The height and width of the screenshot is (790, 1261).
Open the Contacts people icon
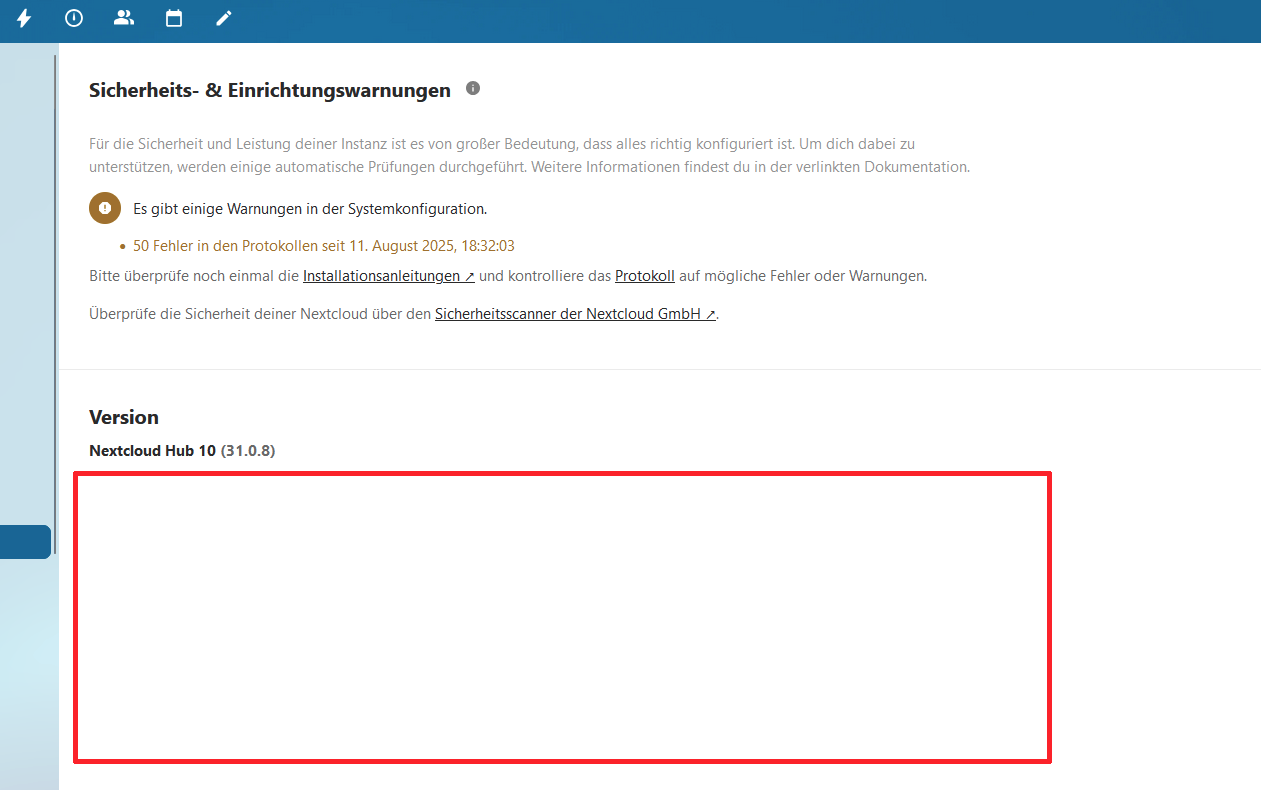[x=124, y=18]
